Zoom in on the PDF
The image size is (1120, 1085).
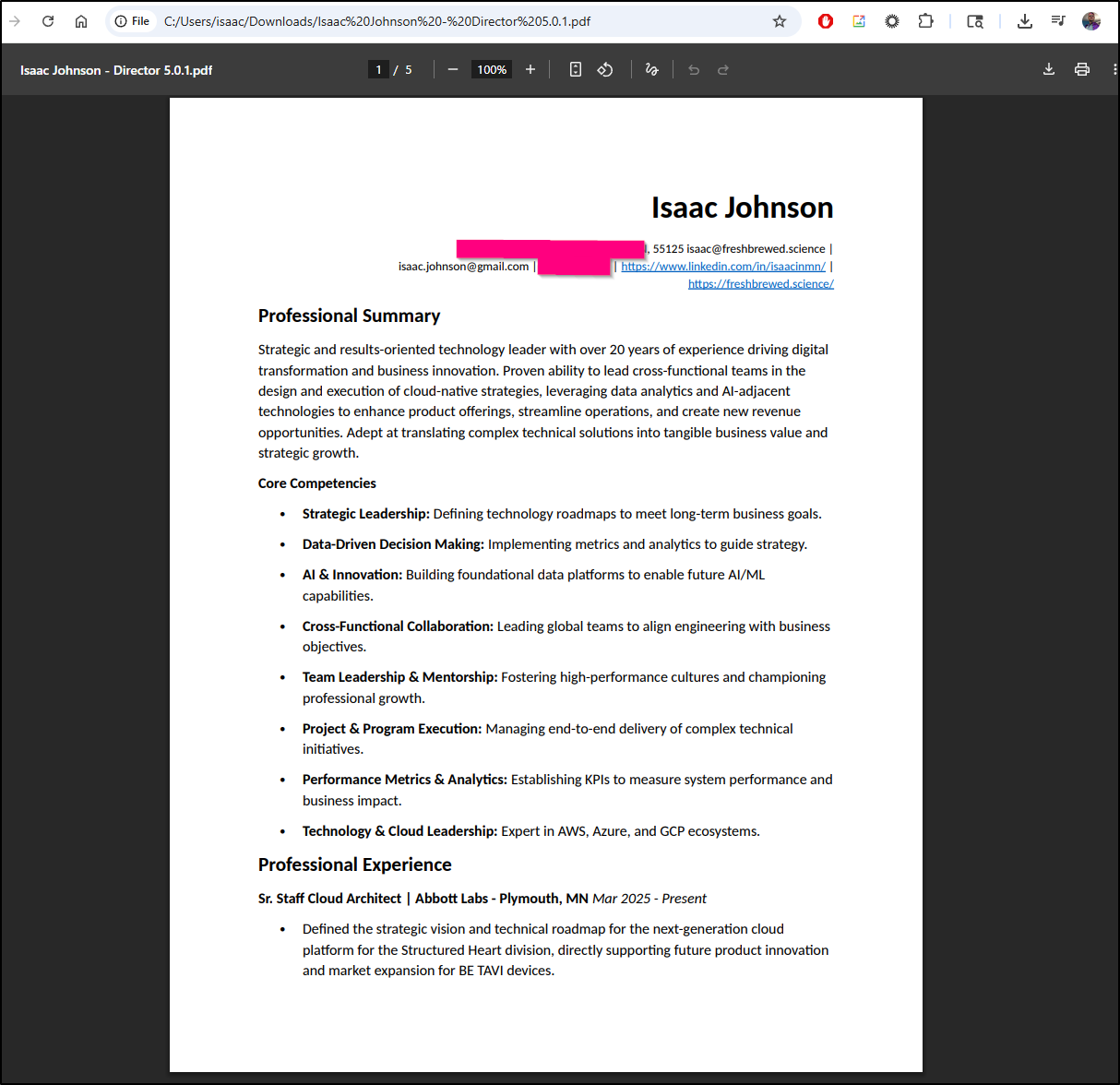click(530, 69)
